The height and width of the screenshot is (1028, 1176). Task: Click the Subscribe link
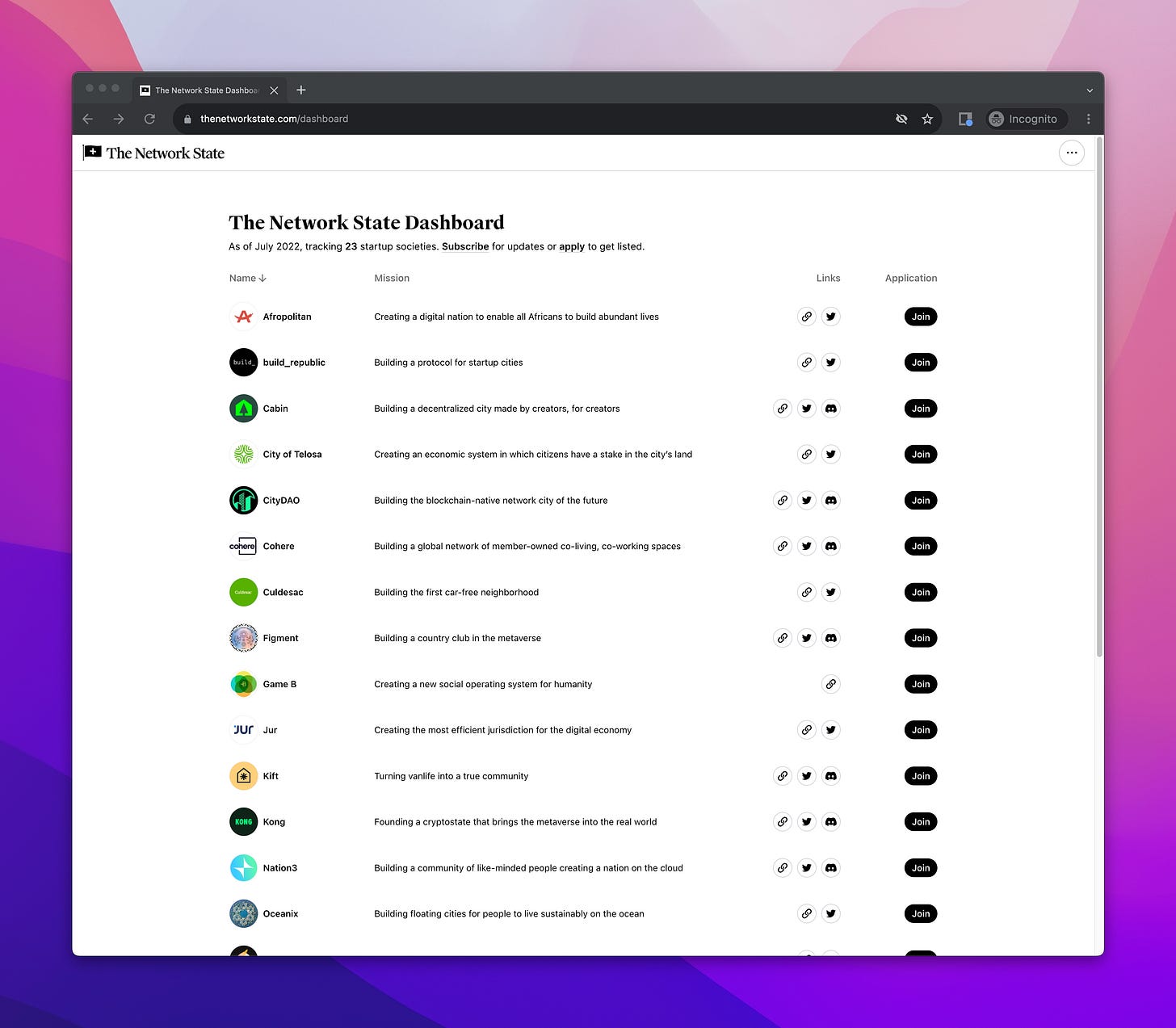pyautogui.click(x=465, y=246)
